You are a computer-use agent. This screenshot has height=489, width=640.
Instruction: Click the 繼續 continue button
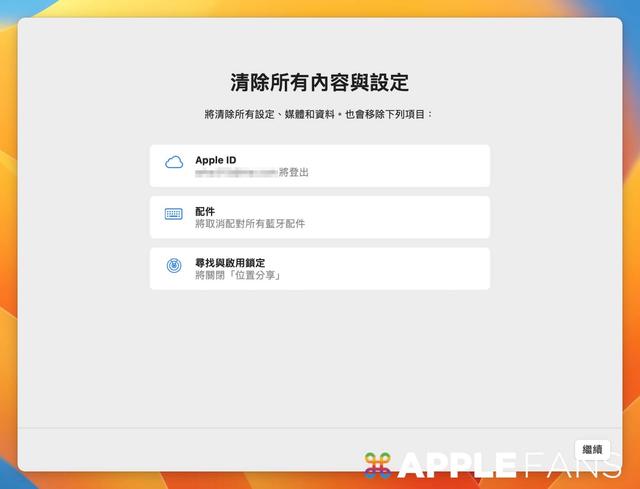tap(592, 449)
